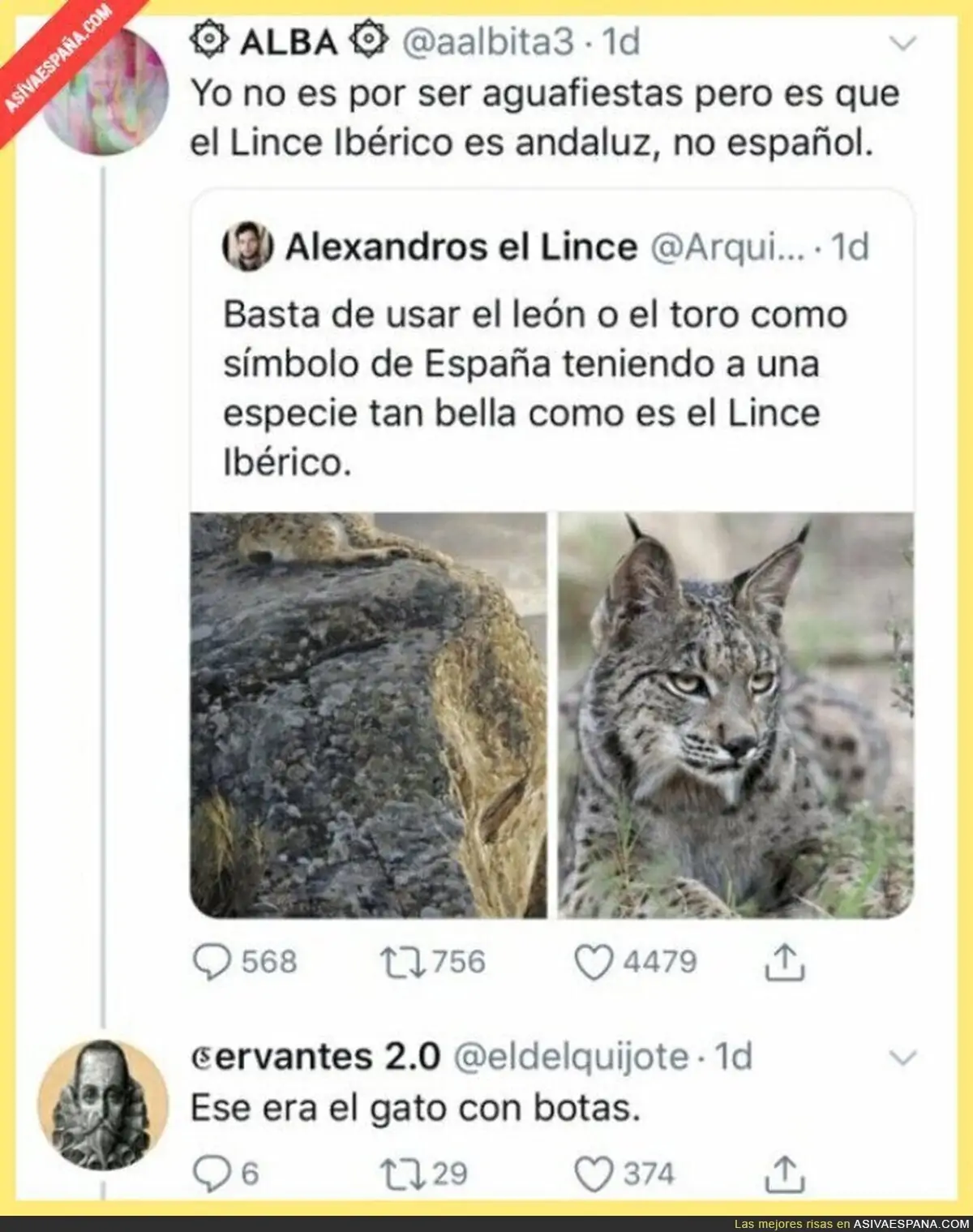Share ALBA's tweet via the upload icon
Screen dimensions: 973x1232
[785, 962]
